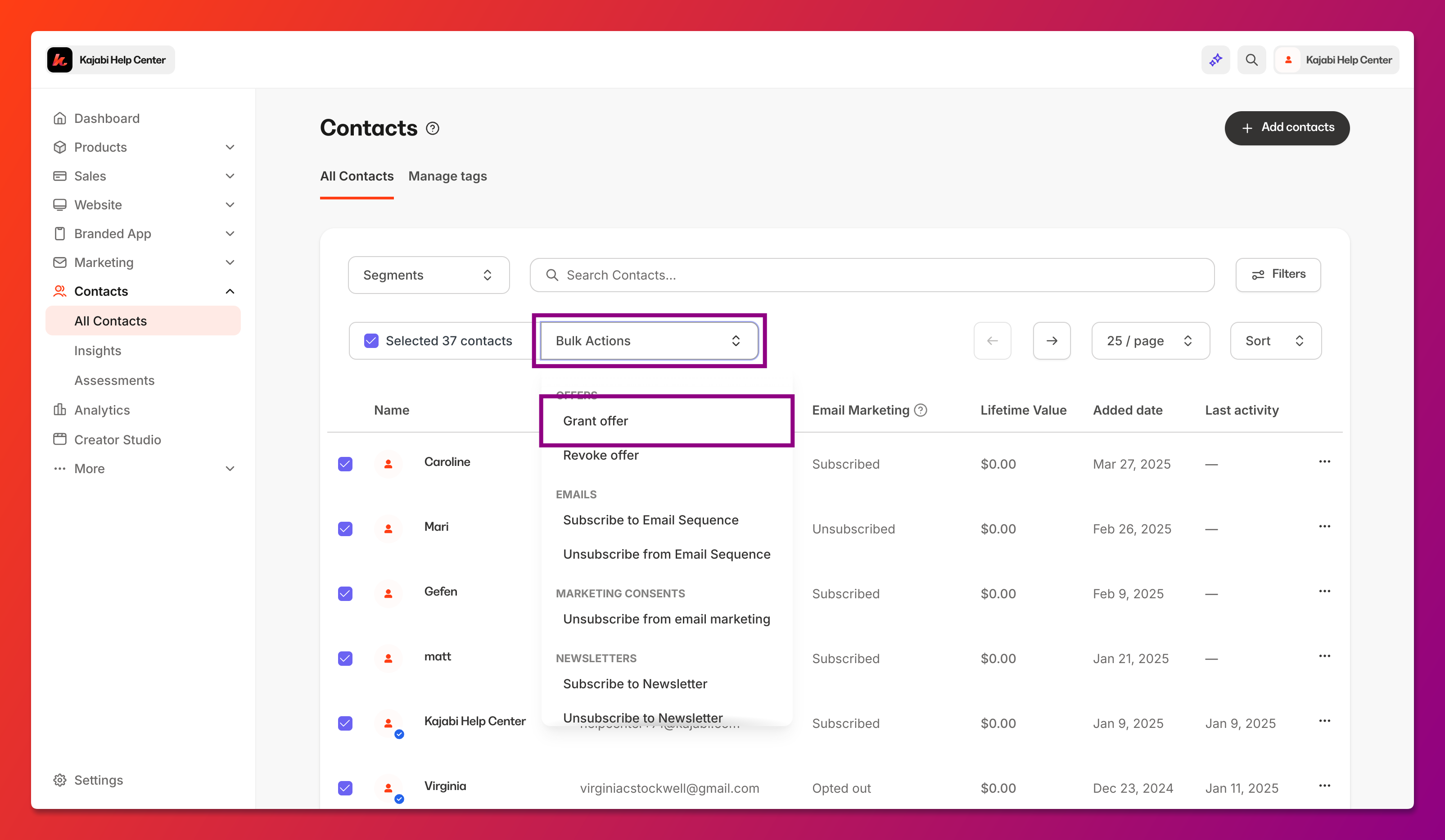Image resolution: width=1445 pixels, height=840 pixels.
Task: Click the magnifier search icon in header
Action: tap(1251, 59)
